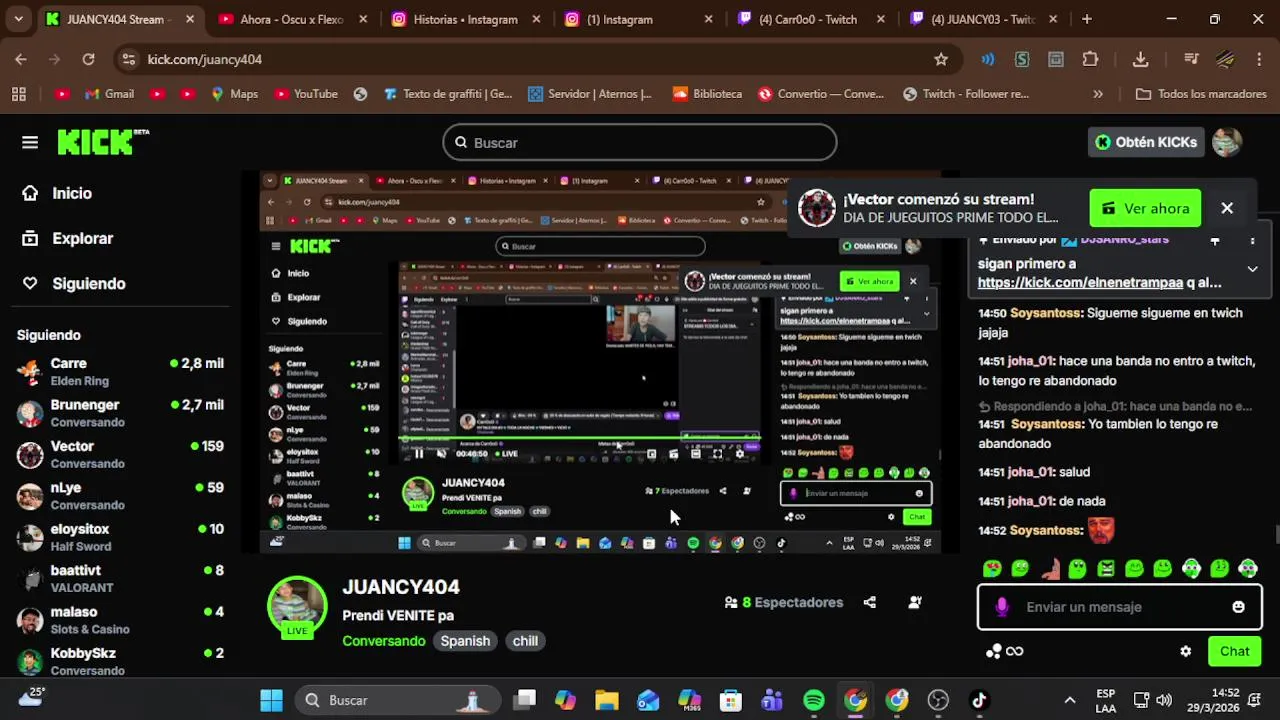Focus the Kick Buscar search field

pyautogui.click(x=640, y=142)
